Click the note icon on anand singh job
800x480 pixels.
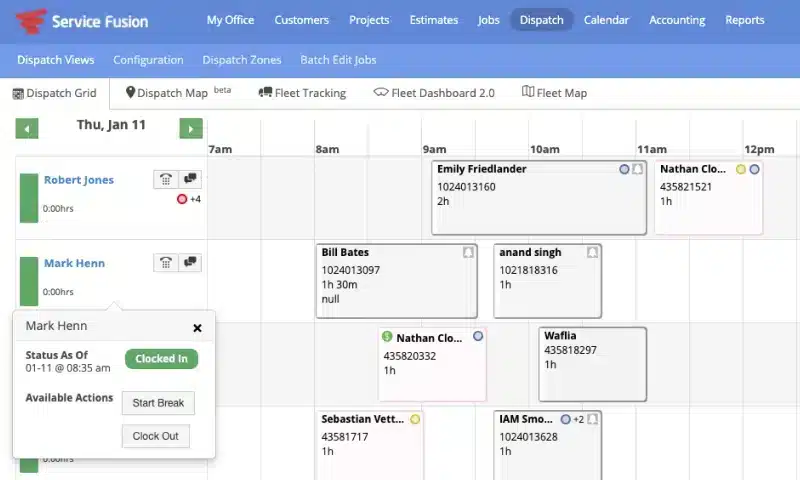pos(592,253)
